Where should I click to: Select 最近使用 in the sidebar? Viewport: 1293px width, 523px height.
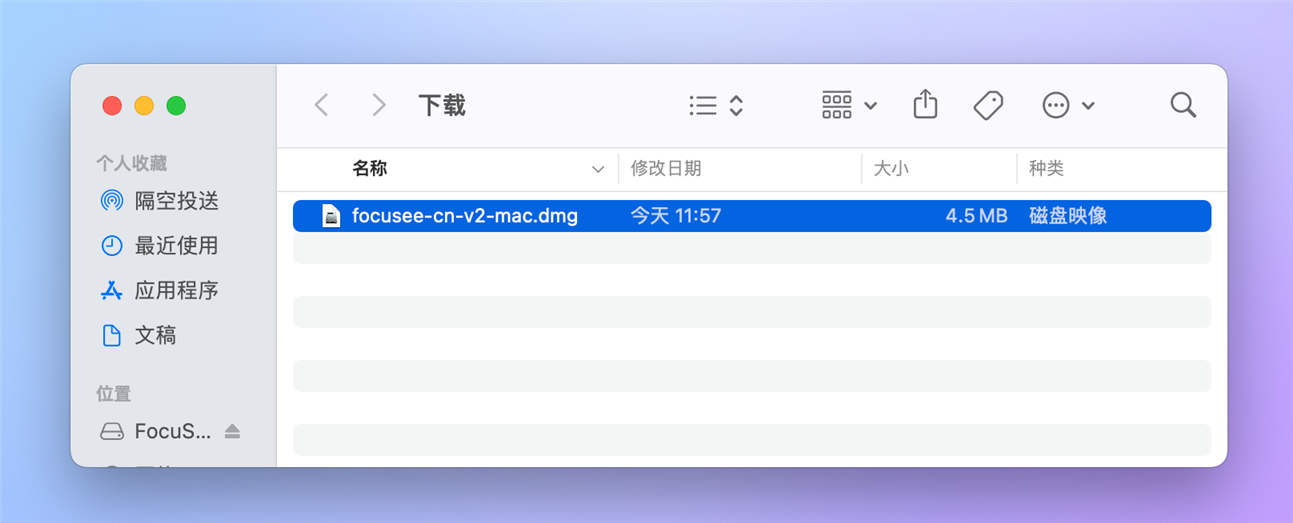(x=160, y=246)
